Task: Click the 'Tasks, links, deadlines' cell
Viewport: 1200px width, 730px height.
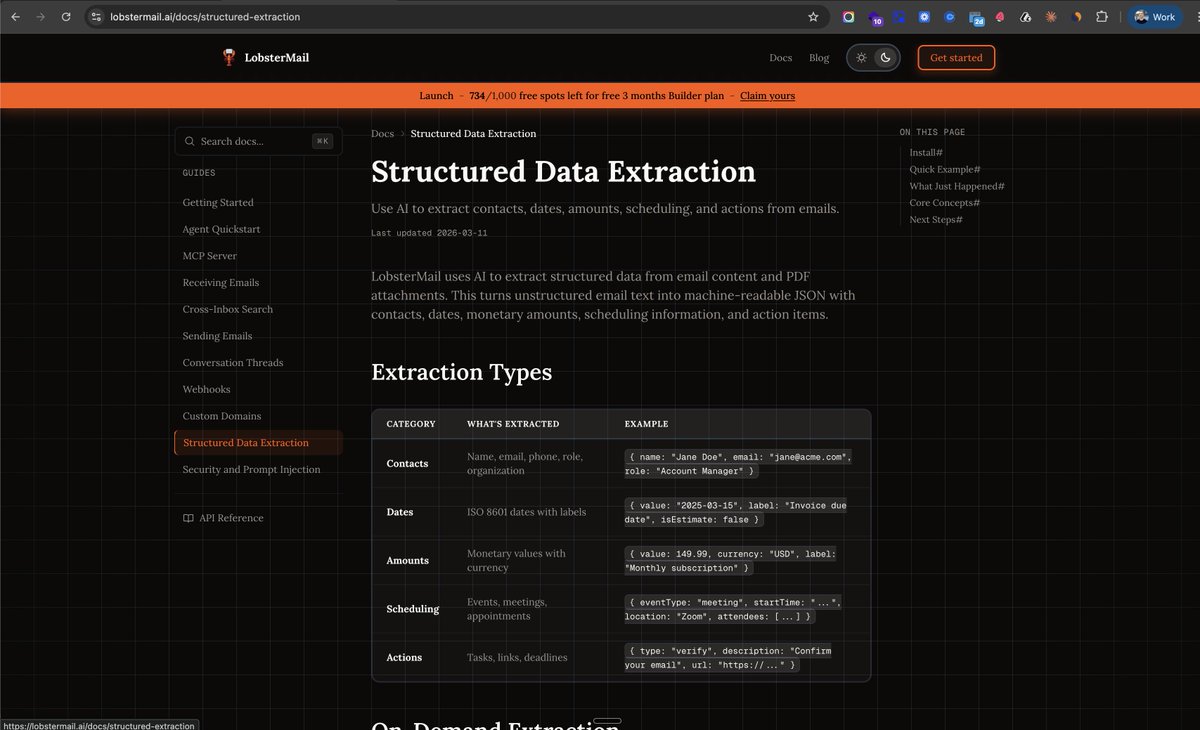Action: (517, 658)
